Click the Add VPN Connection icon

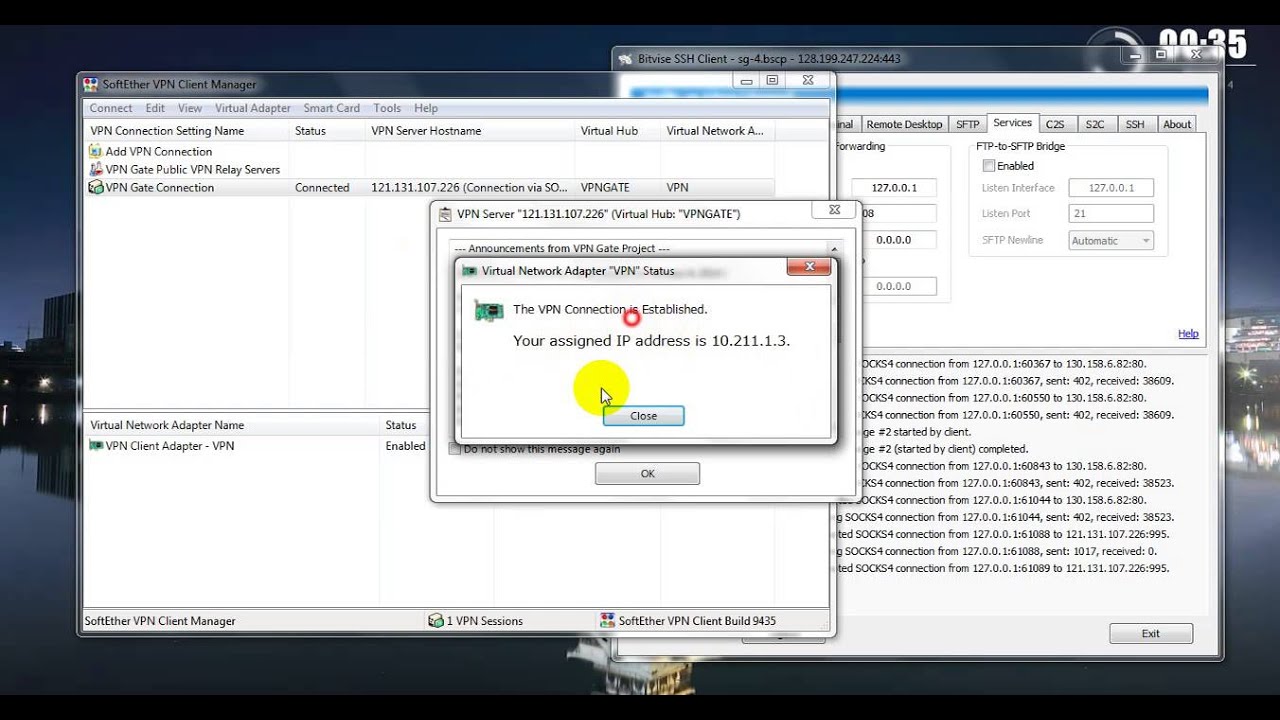95,152
